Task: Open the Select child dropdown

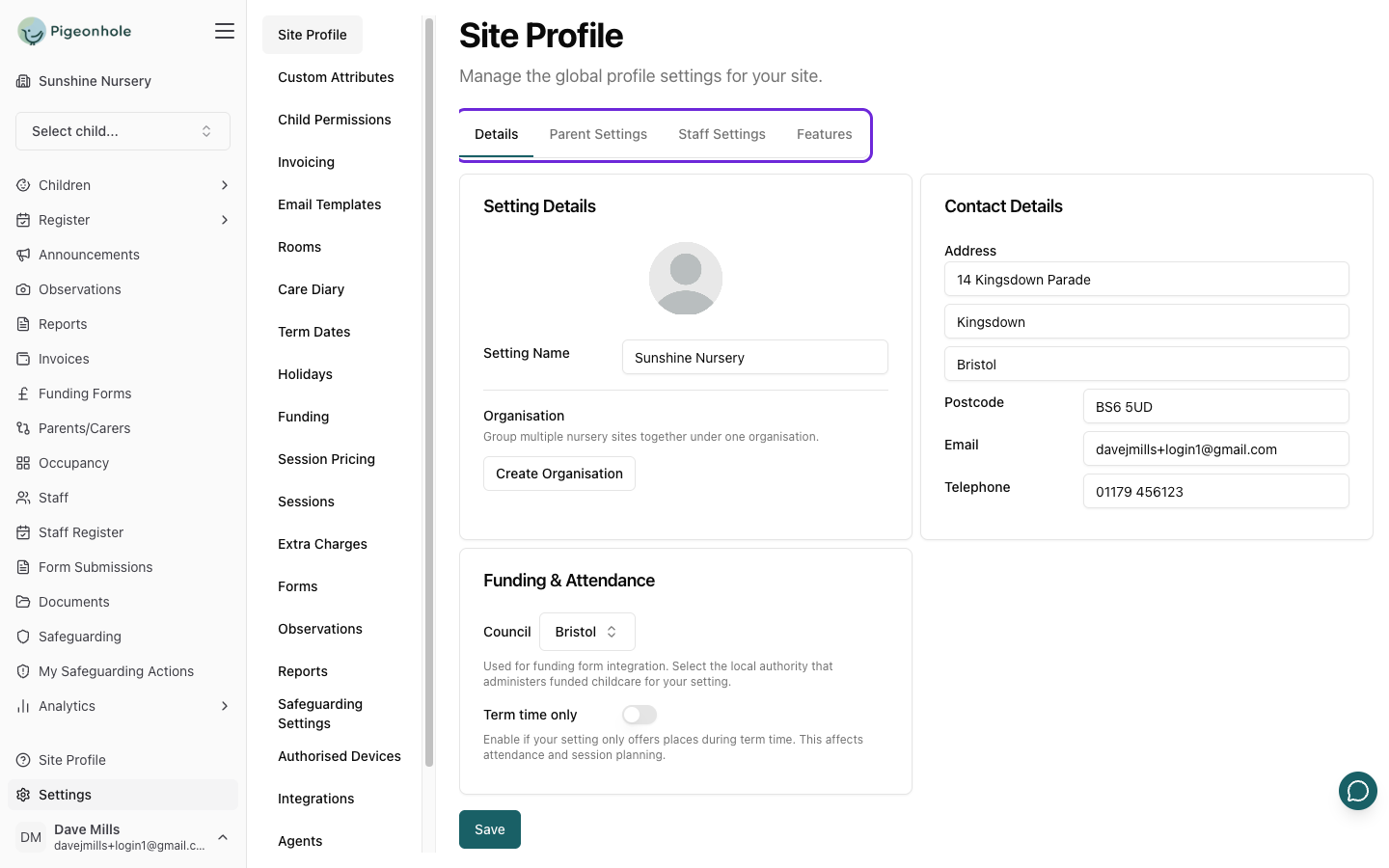Action: pos(123,131)
